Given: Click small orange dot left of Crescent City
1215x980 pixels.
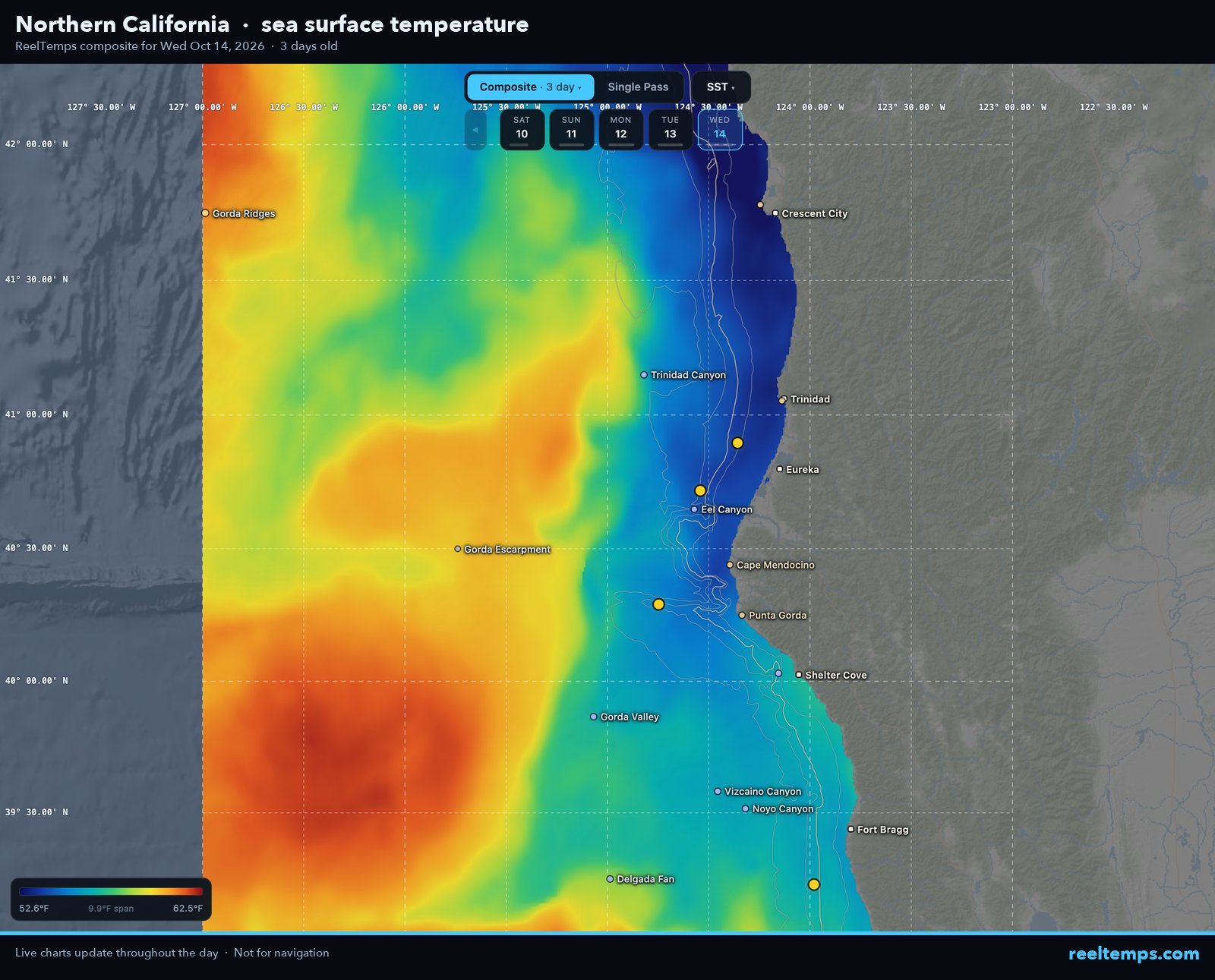Looking at the screenshot, I should click(x=760, y=205).
